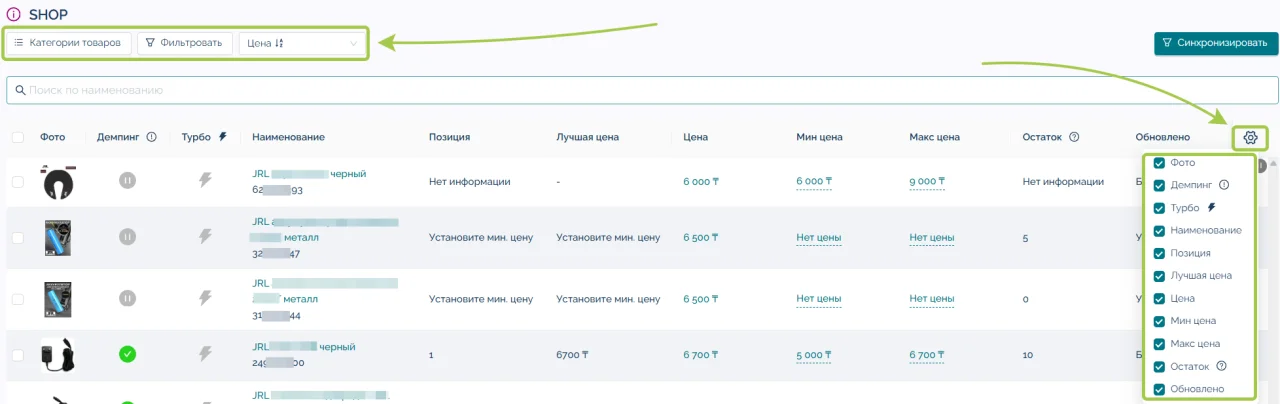
Task: Open the column settings gear icon
Action: coord(1249,137)
